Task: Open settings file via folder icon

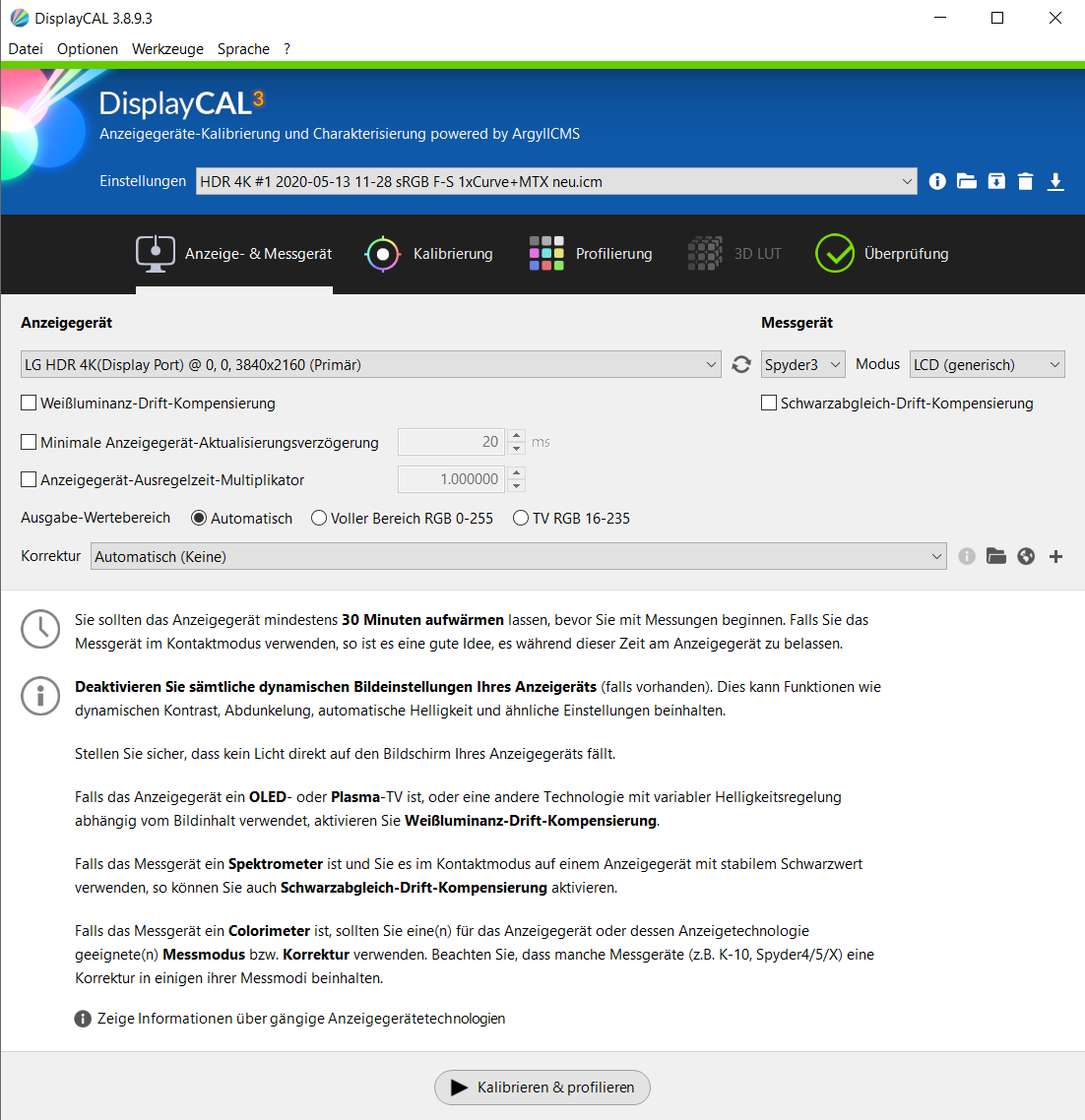Action: click(966, 181)
